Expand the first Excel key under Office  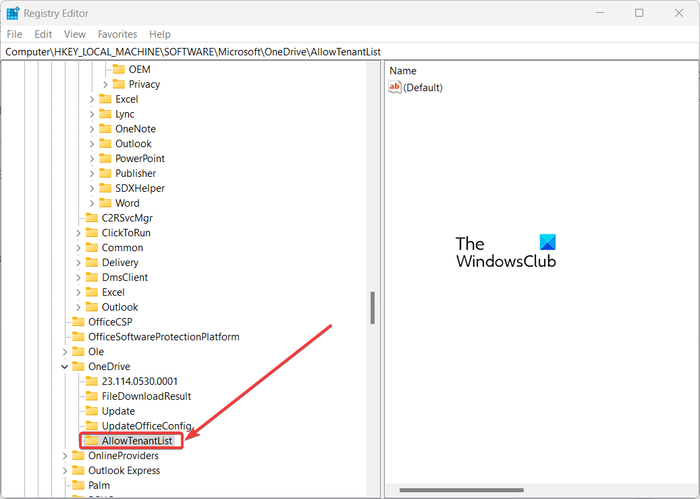92,99
